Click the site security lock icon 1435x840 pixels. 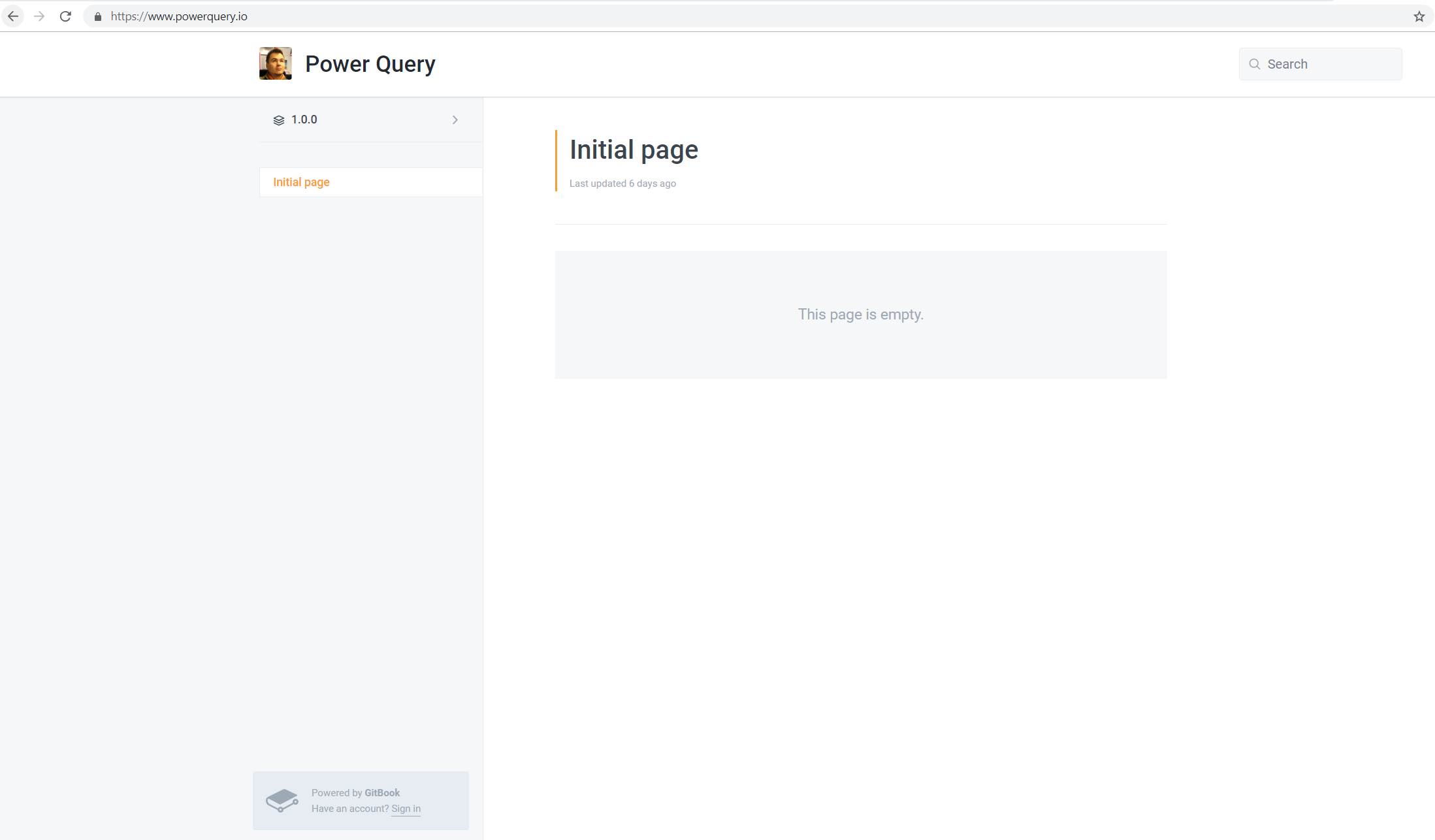coord(97,16)
